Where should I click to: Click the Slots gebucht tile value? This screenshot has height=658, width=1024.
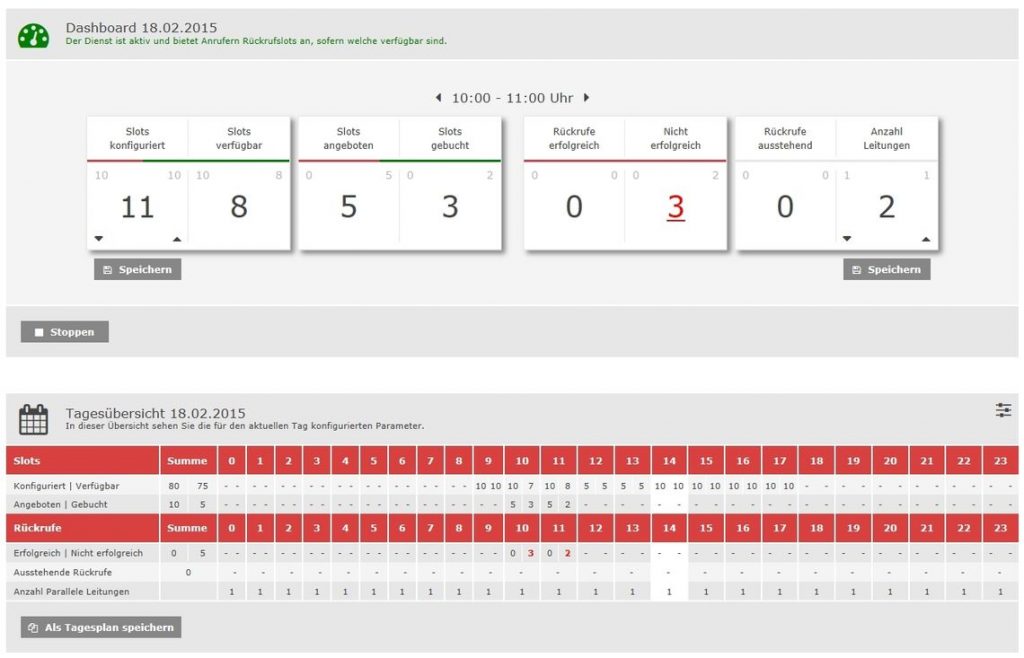450,207
